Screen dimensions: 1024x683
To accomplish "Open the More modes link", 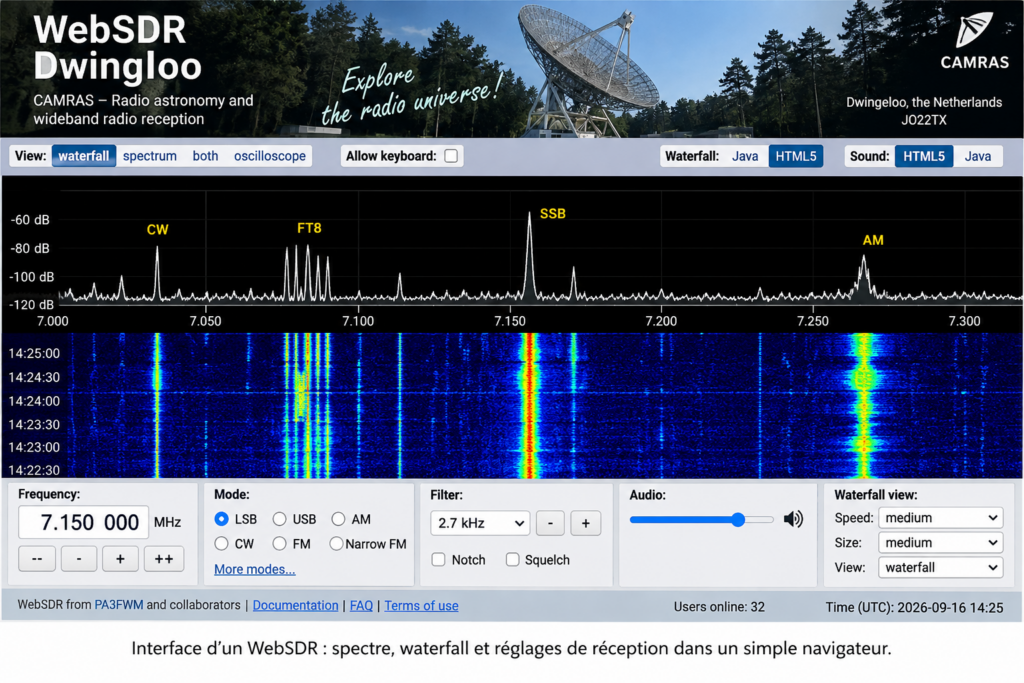I will [255, 569].
